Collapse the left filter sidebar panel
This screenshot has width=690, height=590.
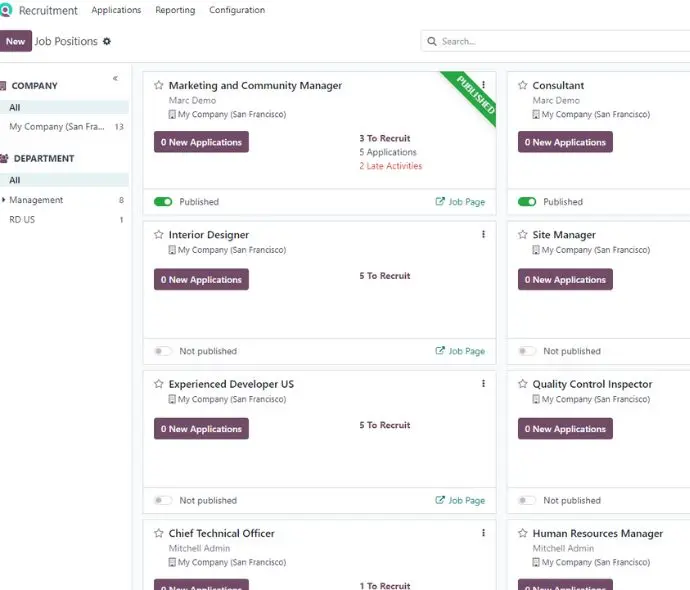coord(115,78)
